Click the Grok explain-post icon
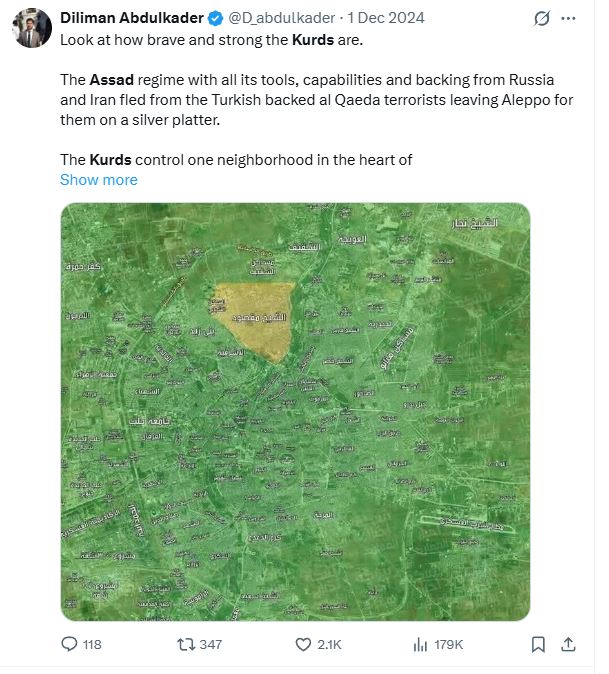 tap(542, 18)
